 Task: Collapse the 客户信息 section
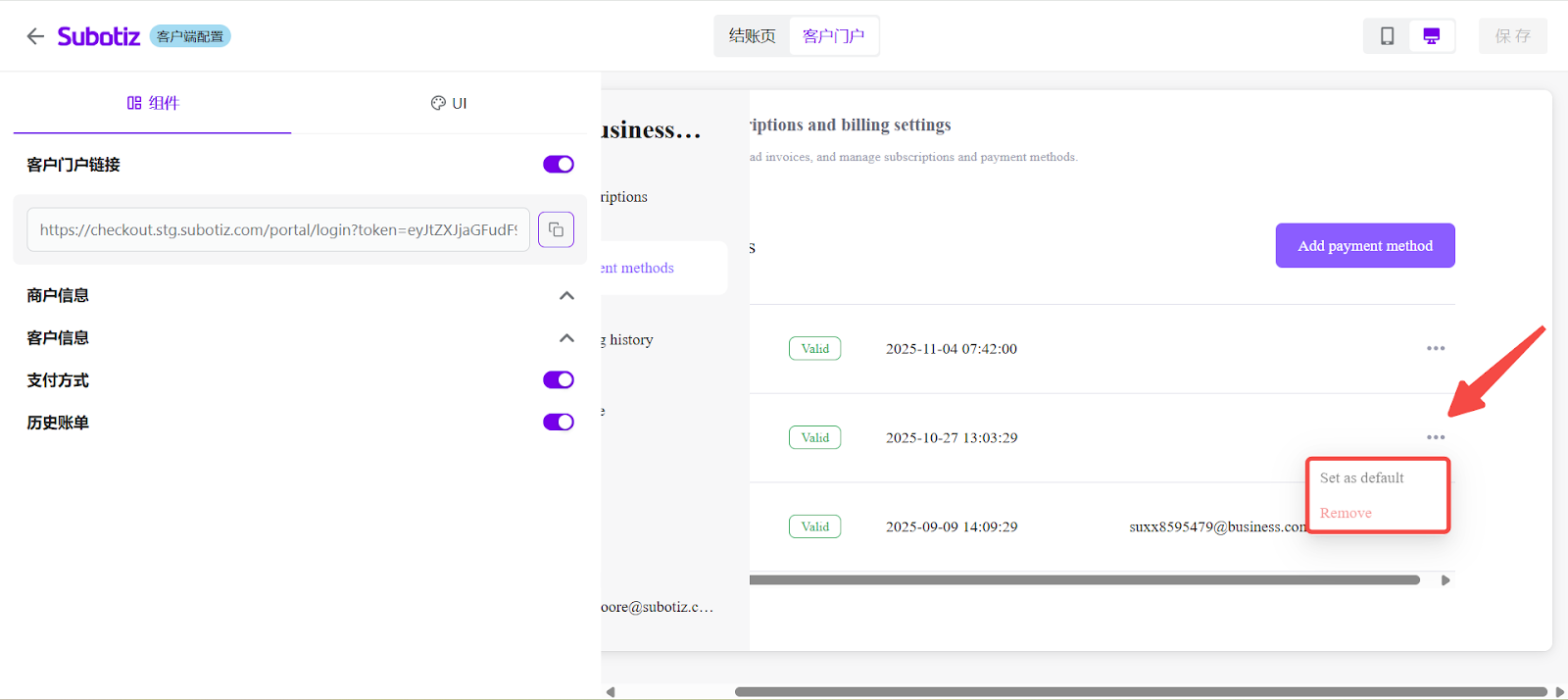pos(566,338)
